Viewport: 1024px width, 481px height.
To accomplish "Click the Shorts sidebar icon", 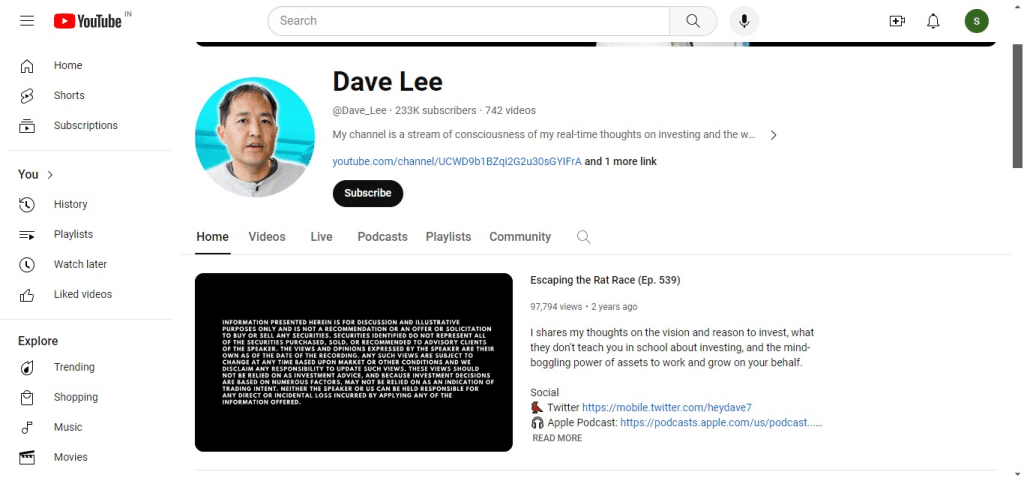I will (x=27, y=95).
